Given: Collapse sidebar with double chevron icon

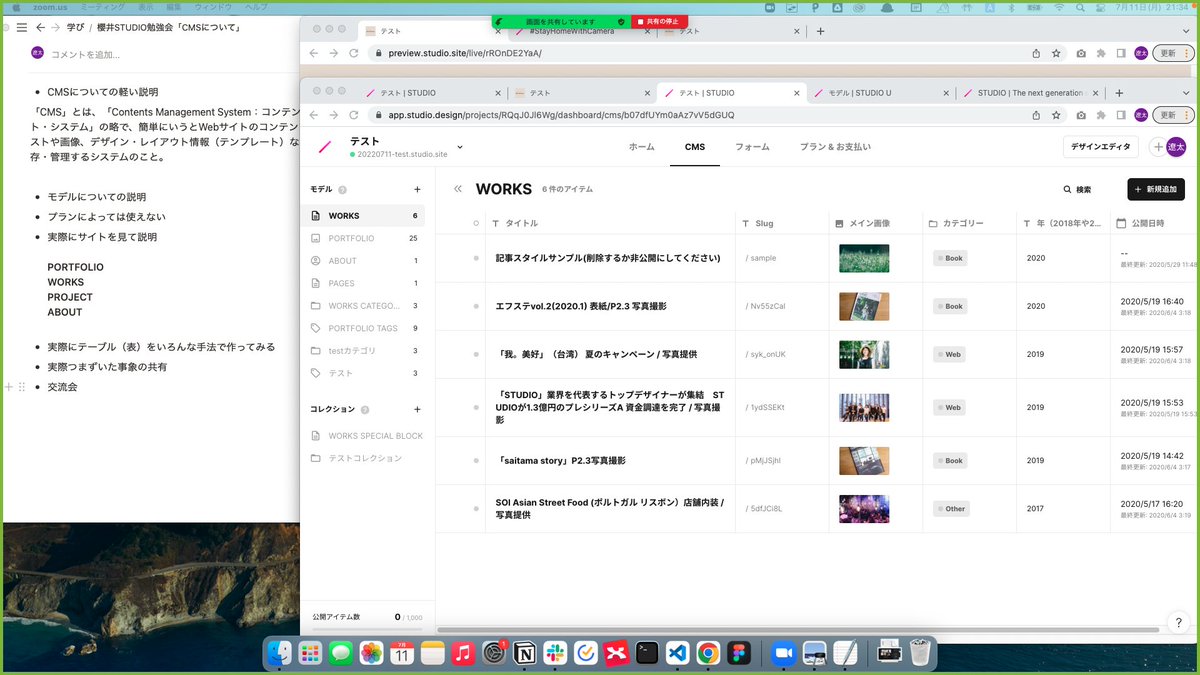Looking at the screenshot, I should pyautogui.click(x=458, y=189).
